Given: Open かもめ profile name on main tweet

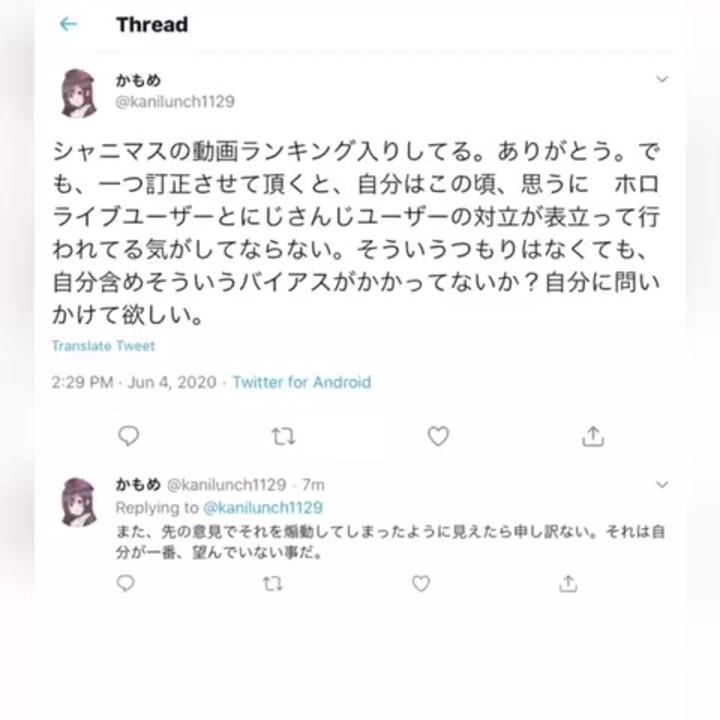Looking at the screenshot, I should pos(138,80).
